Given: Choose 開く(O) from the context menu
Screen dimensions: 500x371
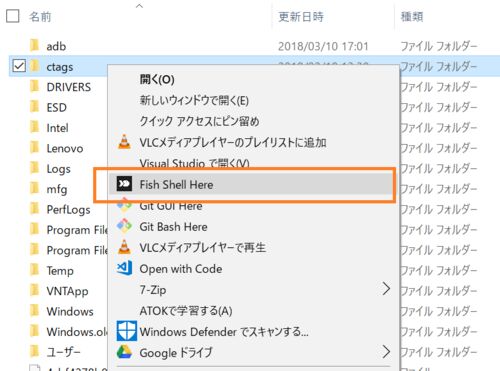Looking at the screenshot, I should click(x=157, y=79).
